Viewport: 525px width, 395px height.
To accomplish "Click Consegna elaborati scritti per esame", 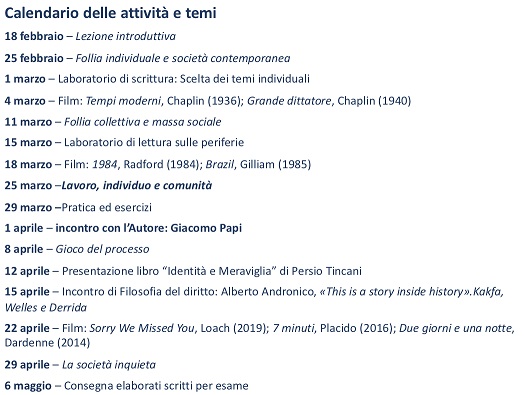I will [156, 386].
